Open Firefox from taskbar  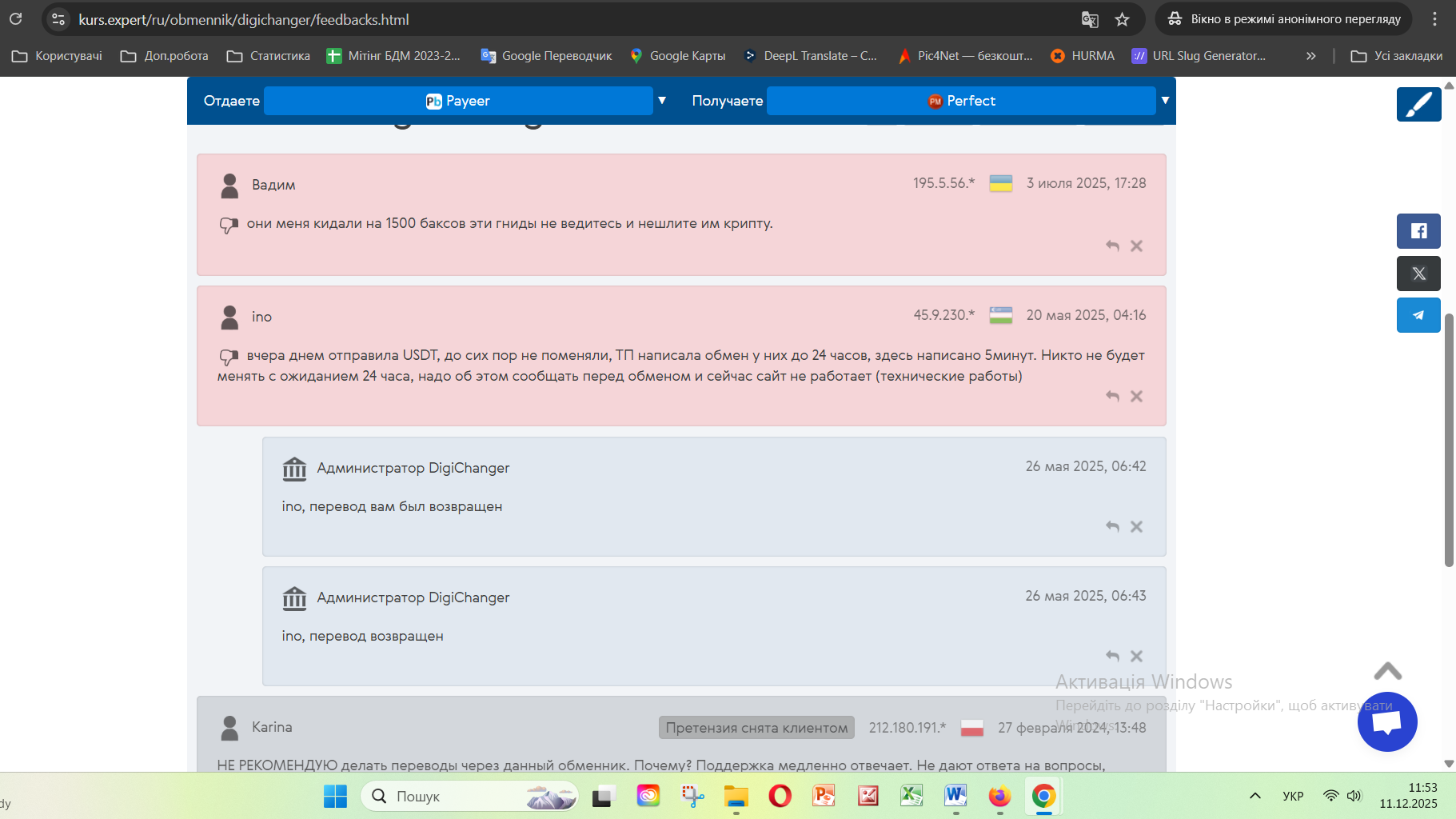(x=999, y=797)
